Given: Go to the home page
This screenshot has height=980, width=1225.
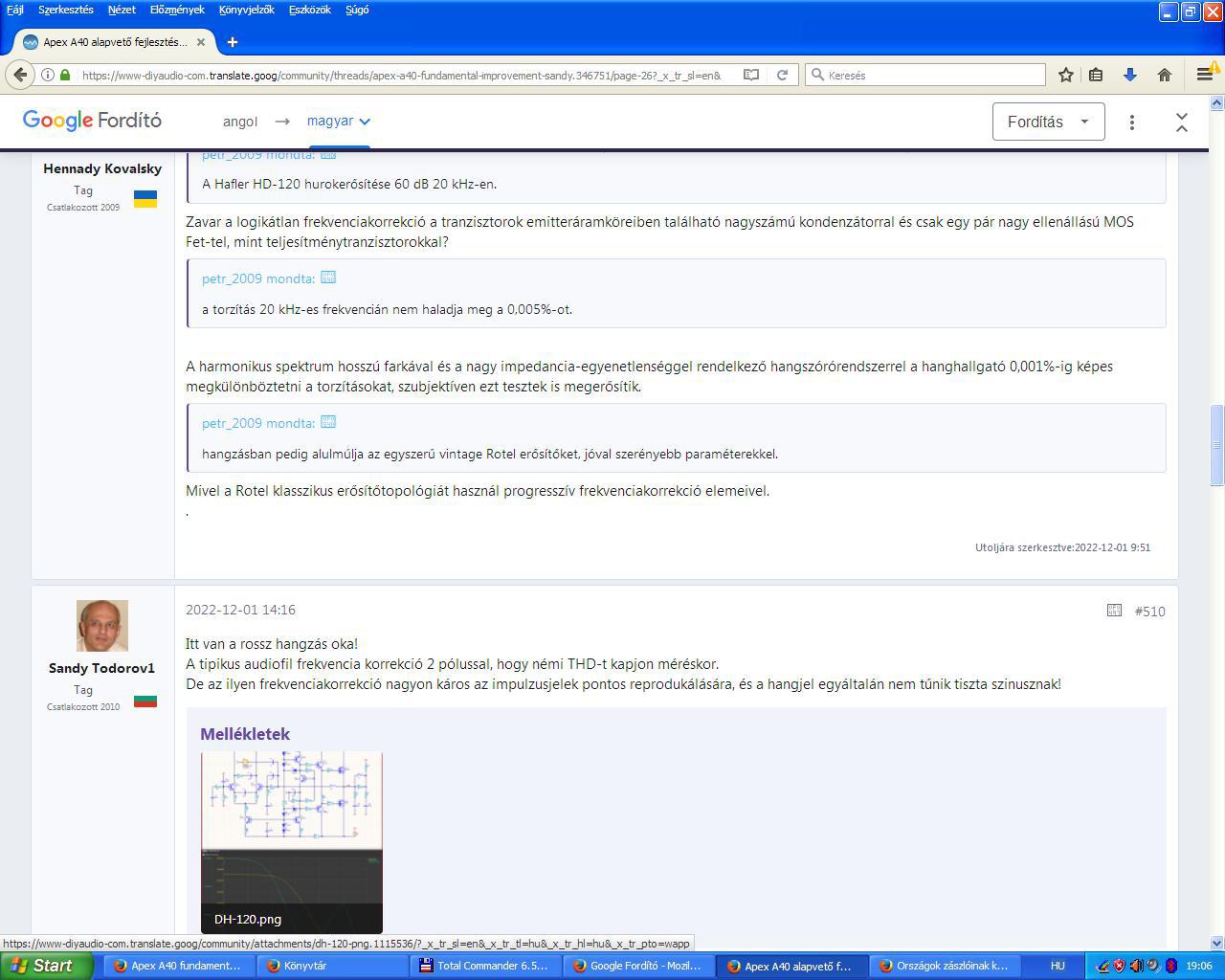Looking at the screenshot, I should coord(1164,75).
